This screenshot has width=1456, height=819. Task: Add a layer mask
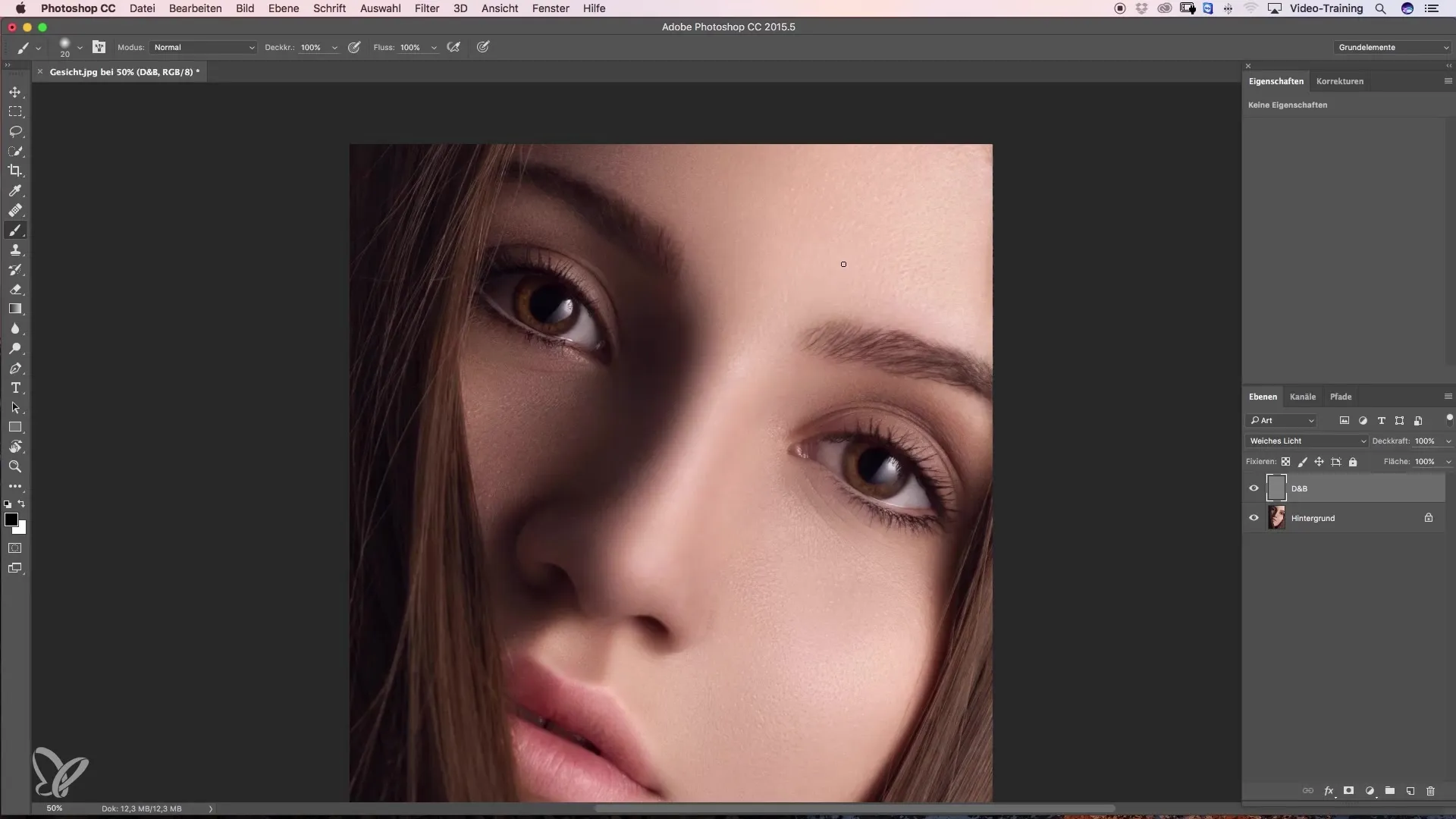pyautogui.click(x=1348, y=791)
